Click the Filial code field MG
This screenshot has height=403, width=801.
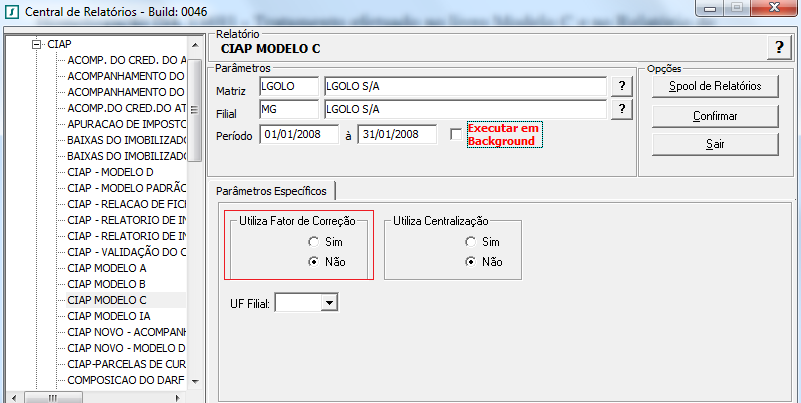click(289, 109)
